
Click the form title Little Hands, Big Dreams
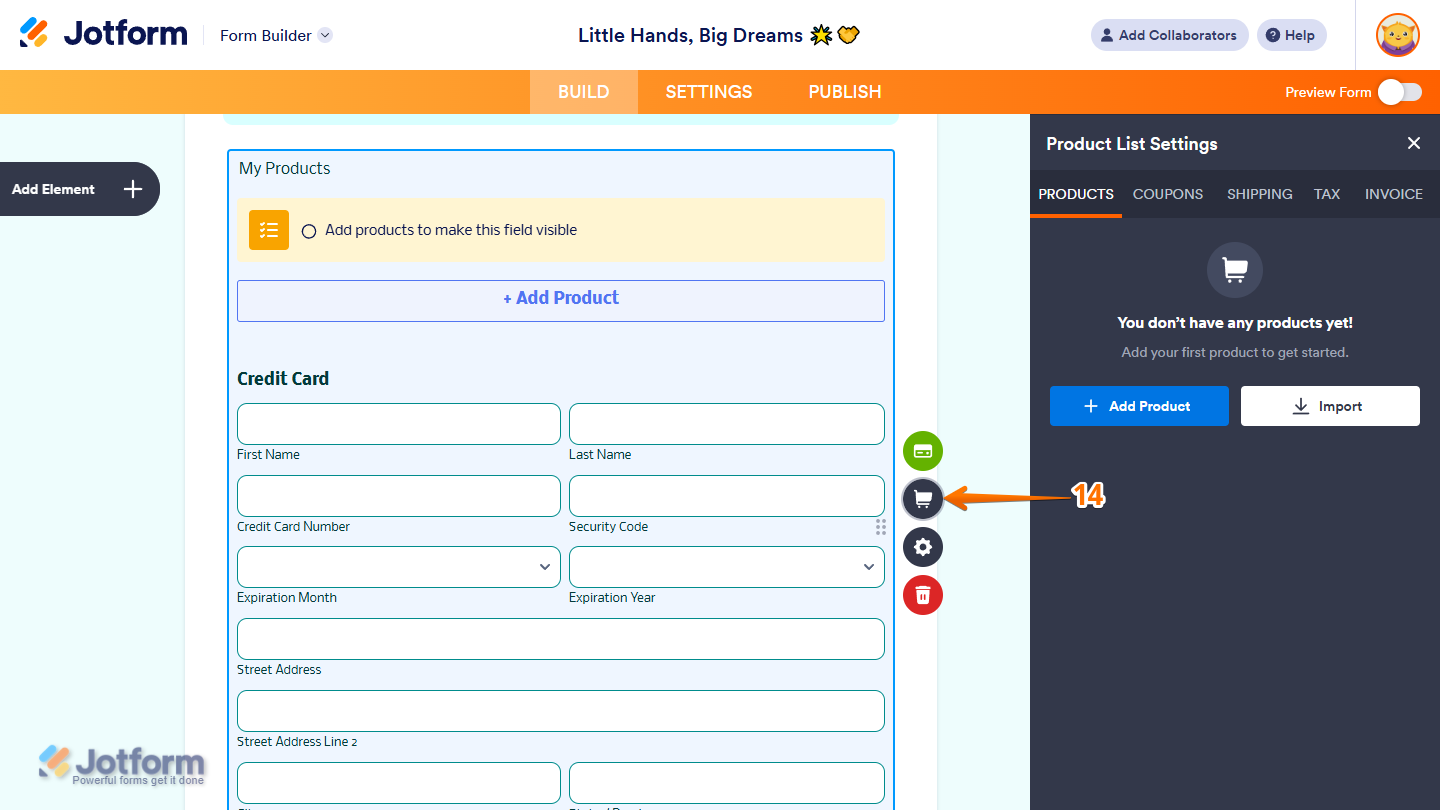719,35
